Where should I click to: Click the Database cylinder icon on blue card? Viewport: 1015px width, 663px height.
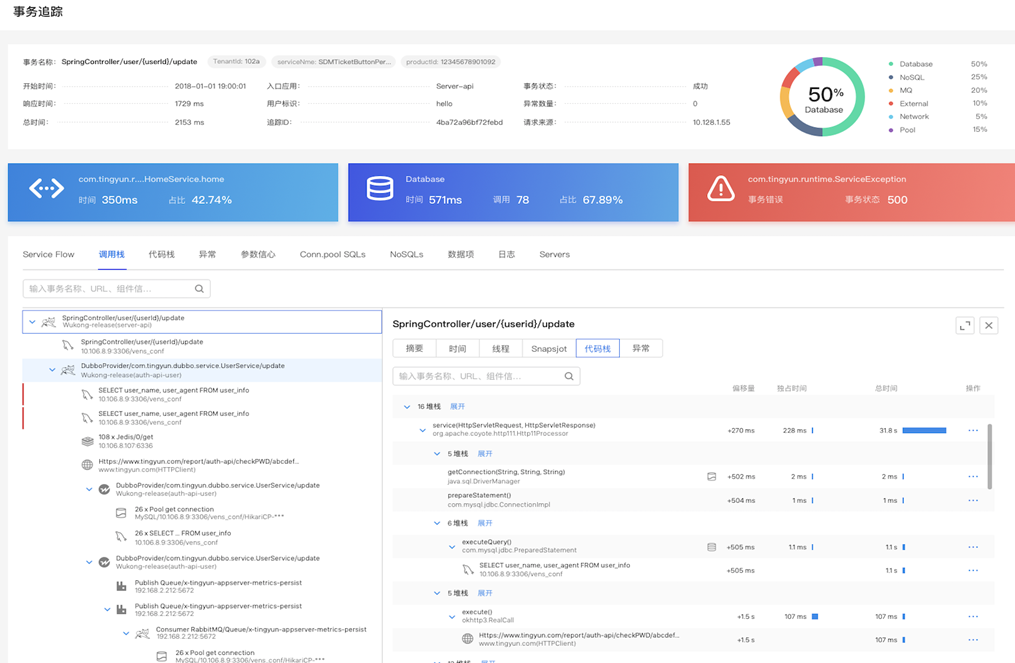pyautogui.click(x=380, y=188)
